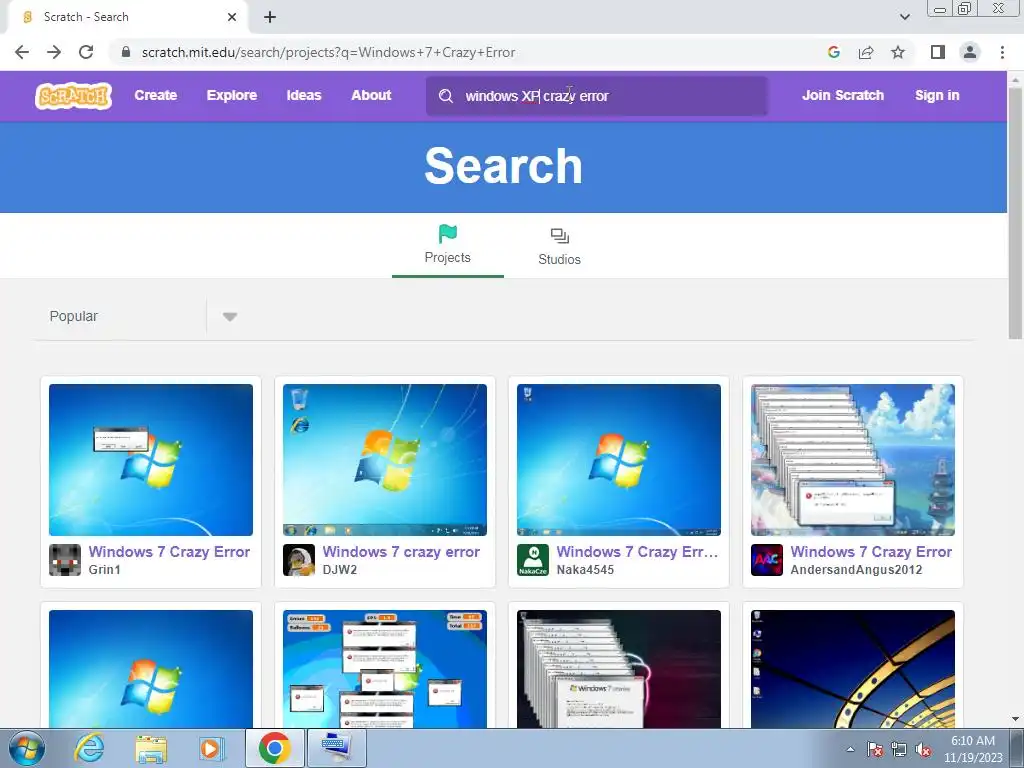Open second-row thumbnail with golden ring artwork
This screenshot has height=768, width=1024.
pos(853,669)
